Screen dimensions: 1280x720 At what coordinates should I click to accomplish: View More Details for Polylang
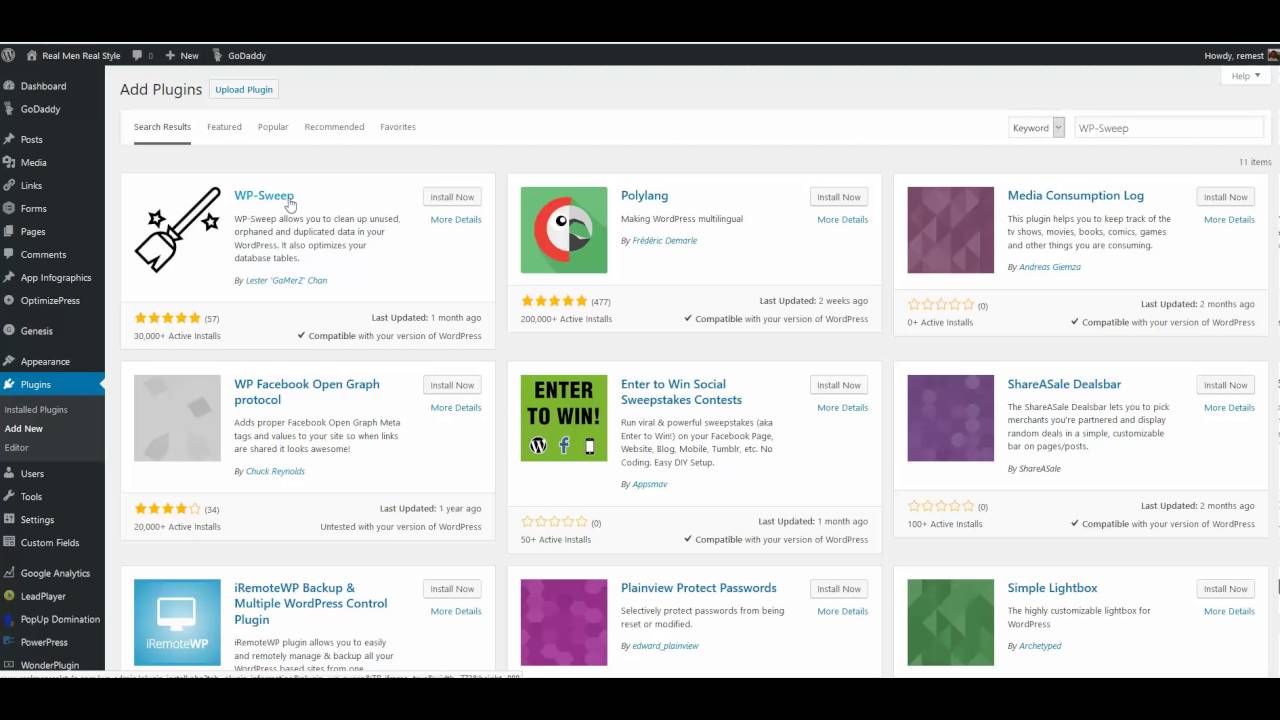(x=842, y=219)
